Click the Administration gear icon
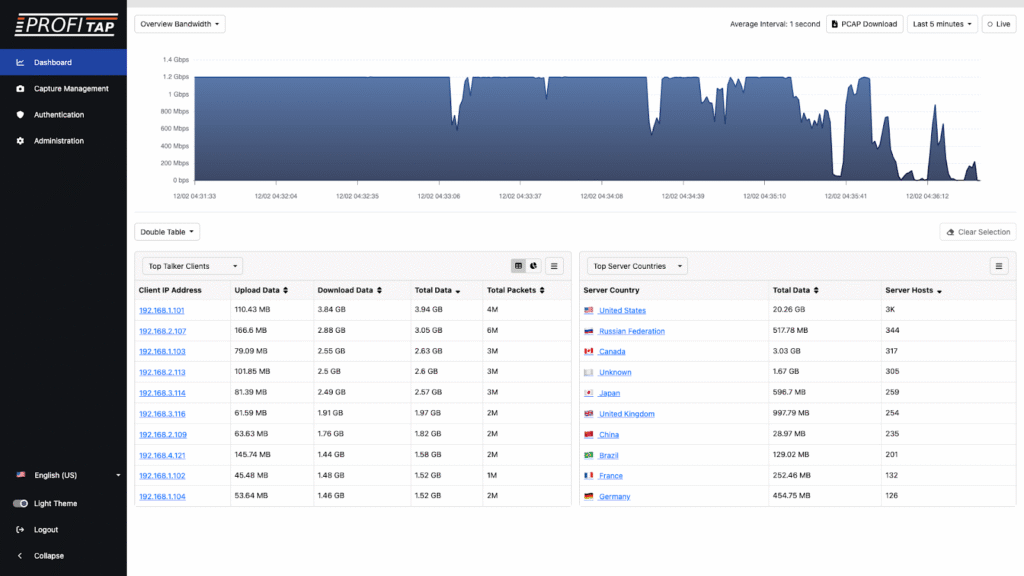The image size is (1024, 576). tap(20, 141)
